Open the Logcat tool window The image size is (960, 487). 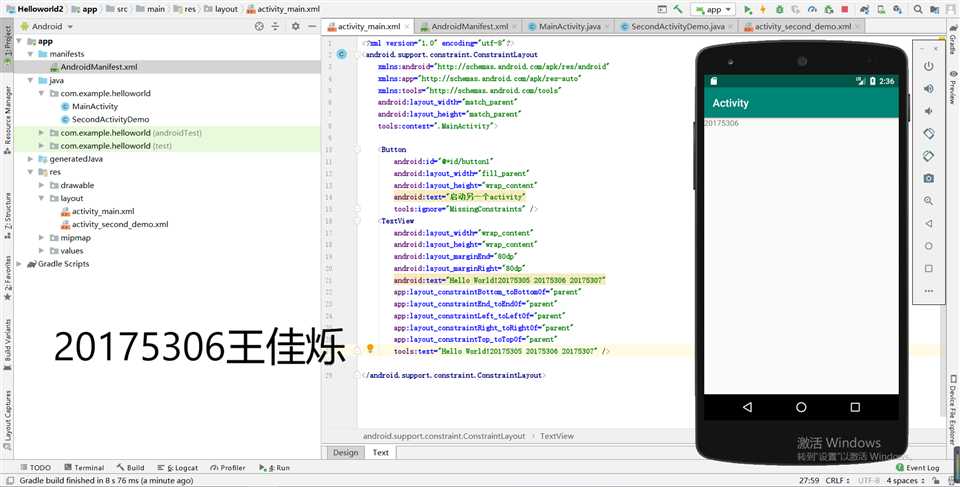point(178,467)
